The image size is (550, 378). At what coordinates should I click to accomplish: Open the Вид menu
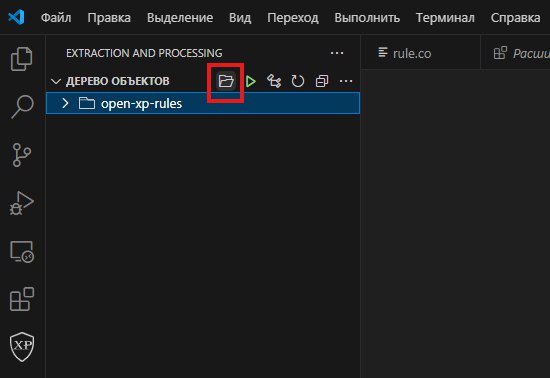(x=240, y=18)
